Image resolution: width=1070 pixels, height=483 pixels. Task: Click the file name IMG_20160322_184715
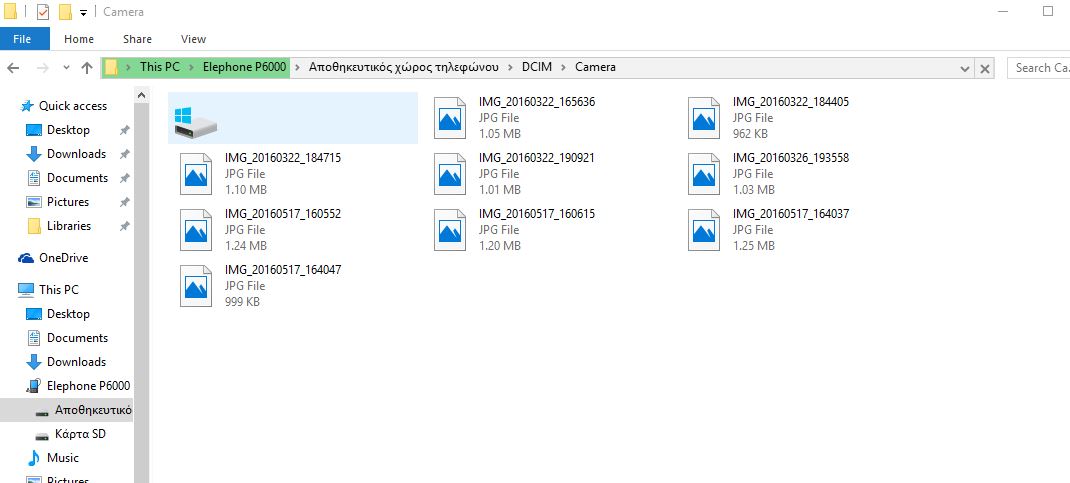(283, 158)
